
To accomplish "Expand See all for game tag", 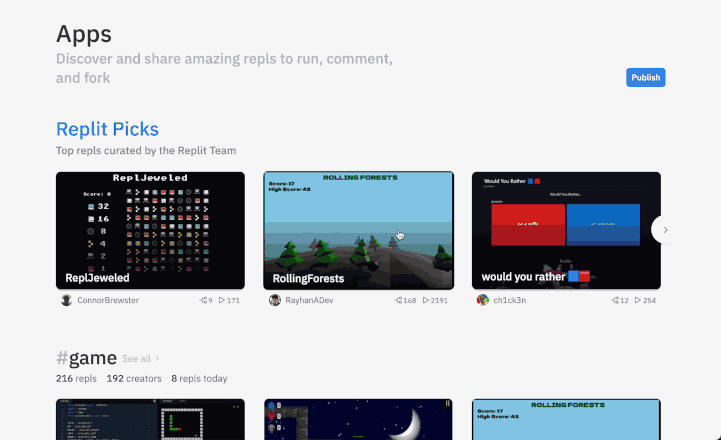I will click(140, 358).
